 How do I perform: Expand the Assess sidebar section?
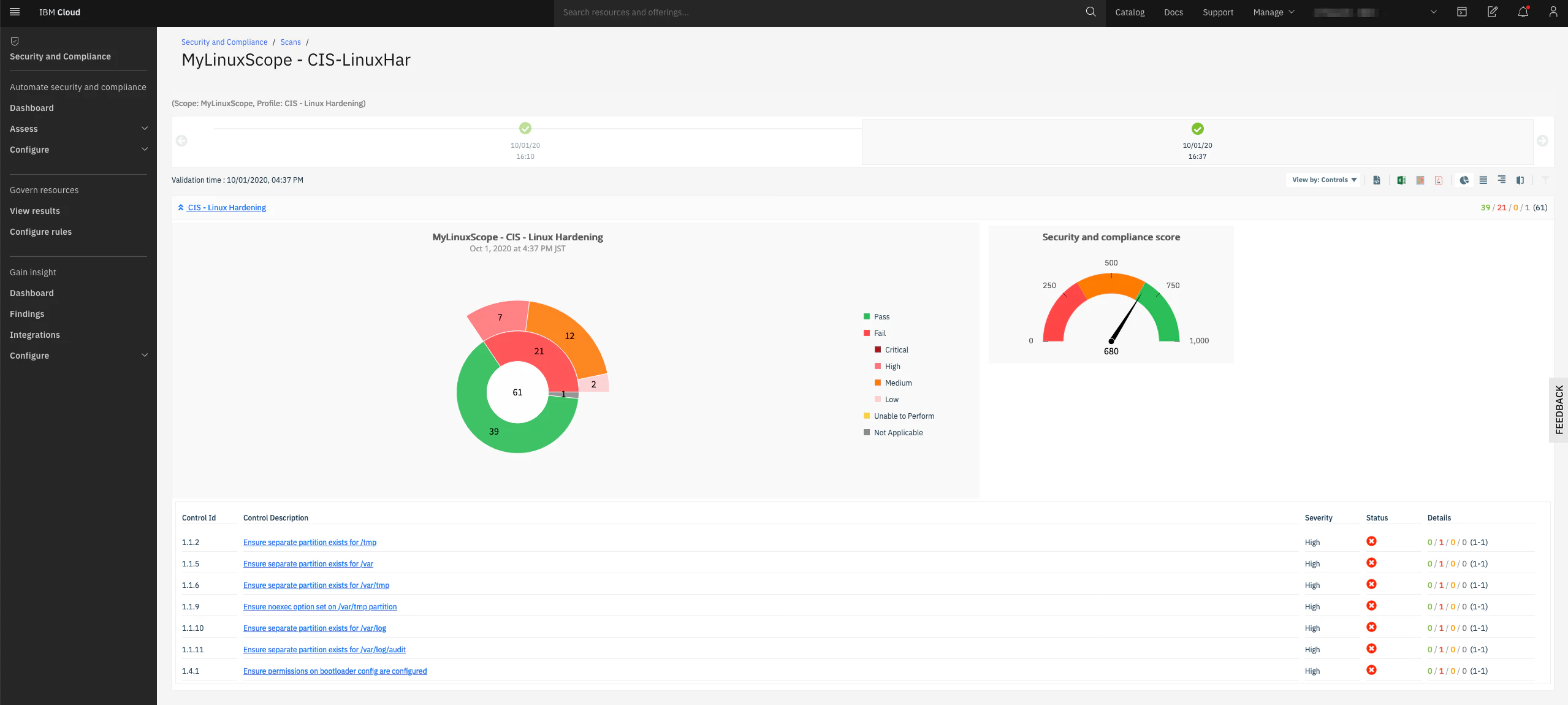[78, 129]
